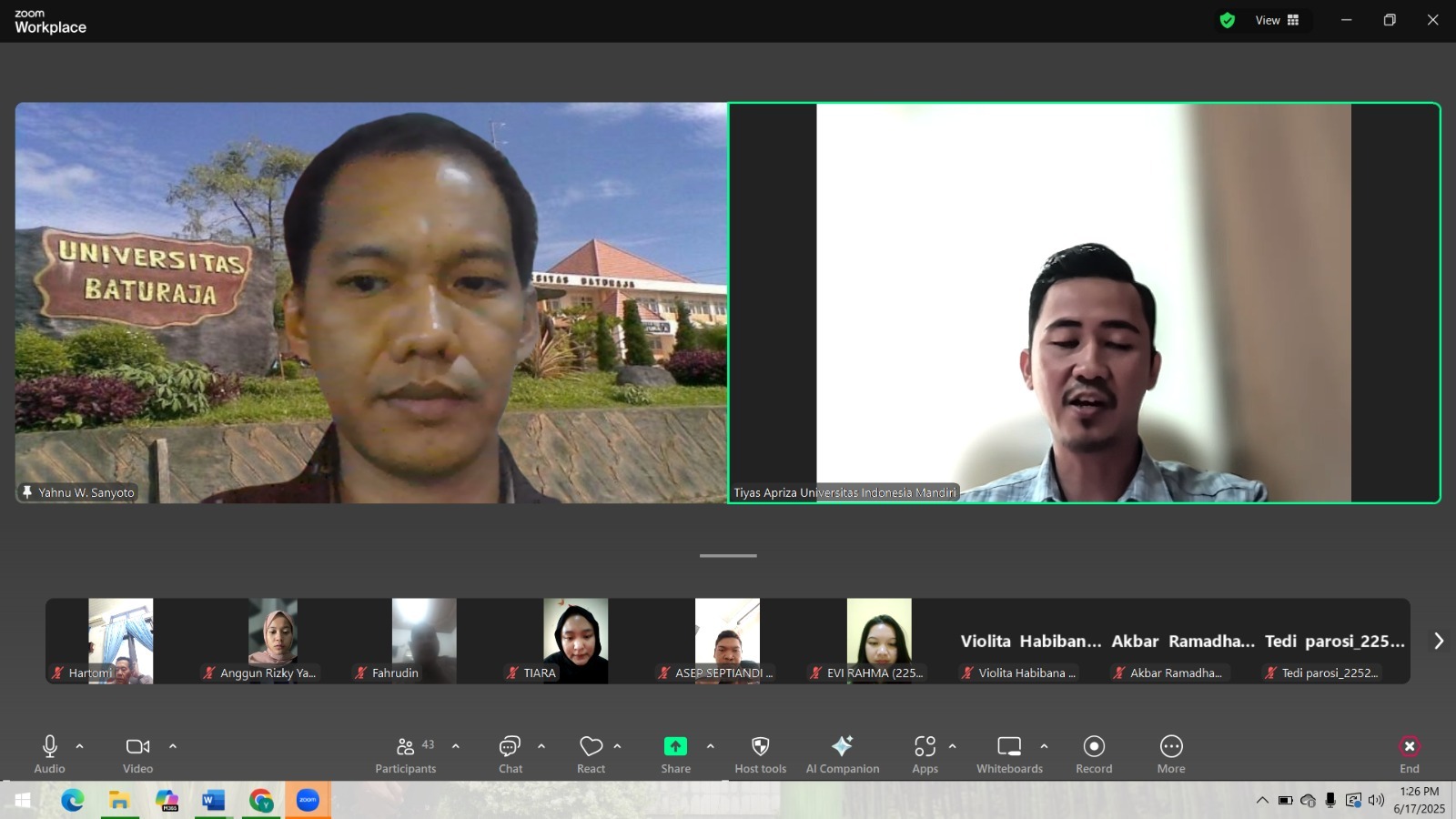This screenshot has height=819, width=1456.
Task: Click the React heart icon
Action: 591,747
